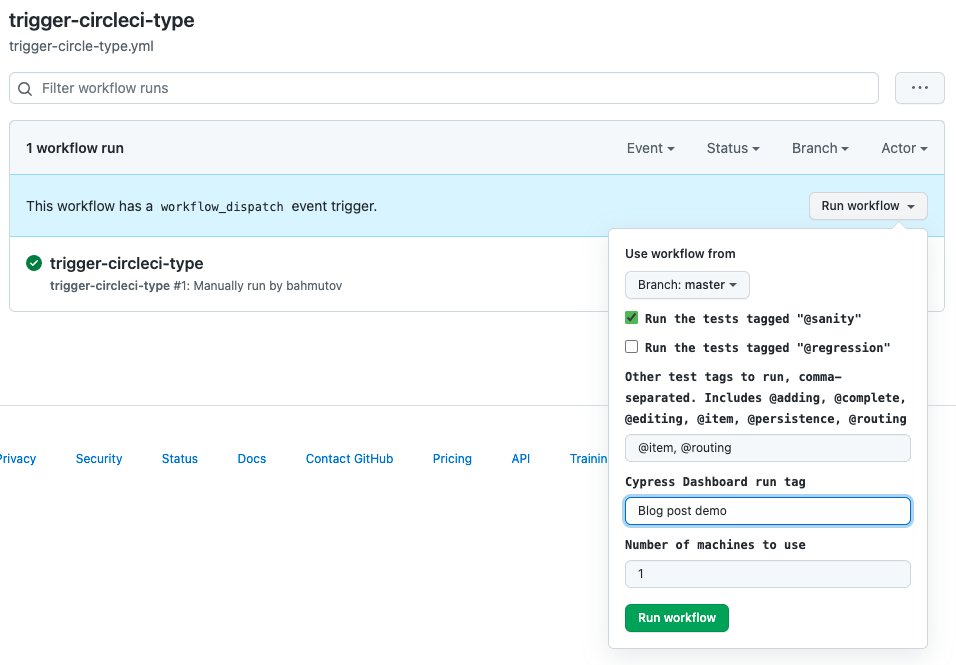Click the green Run workflow button

pos(676,617)
